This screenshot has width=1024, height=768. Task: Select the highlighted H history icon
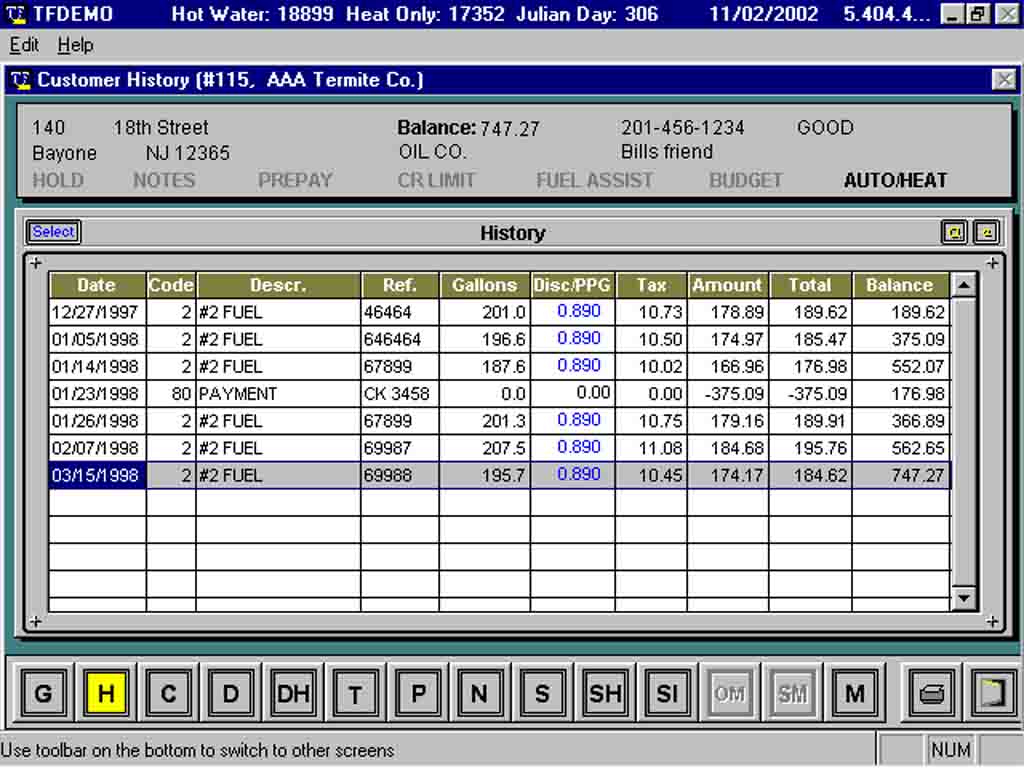pos(106,691)
